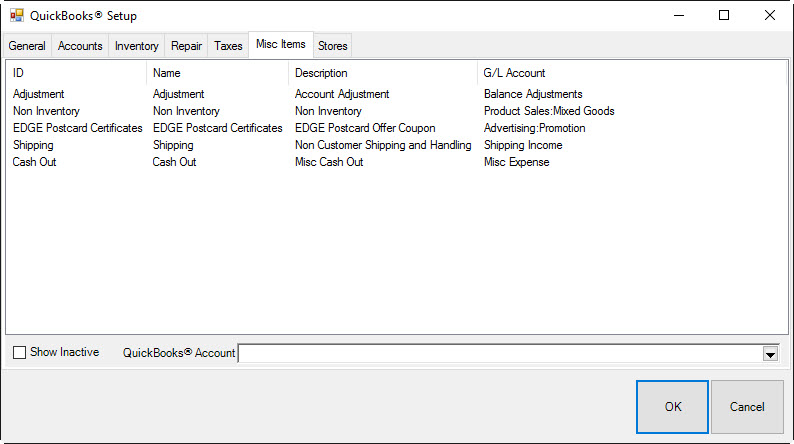The height and width of the screenshot is (444, 794).
Task: Click the Description column header
Action: (x=321, y=73)
